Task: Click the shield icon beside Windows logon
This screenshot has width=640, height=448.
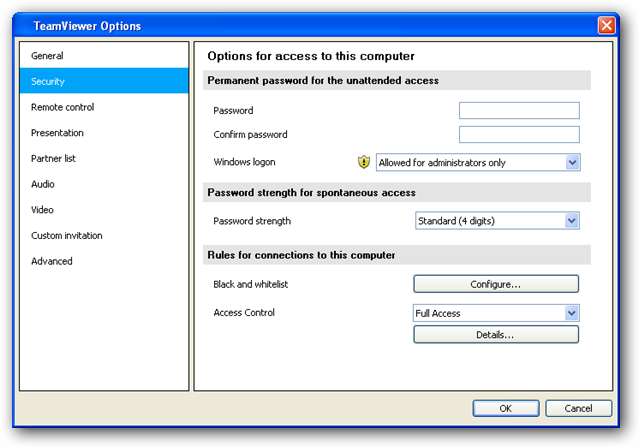Action: click(364, 162)
